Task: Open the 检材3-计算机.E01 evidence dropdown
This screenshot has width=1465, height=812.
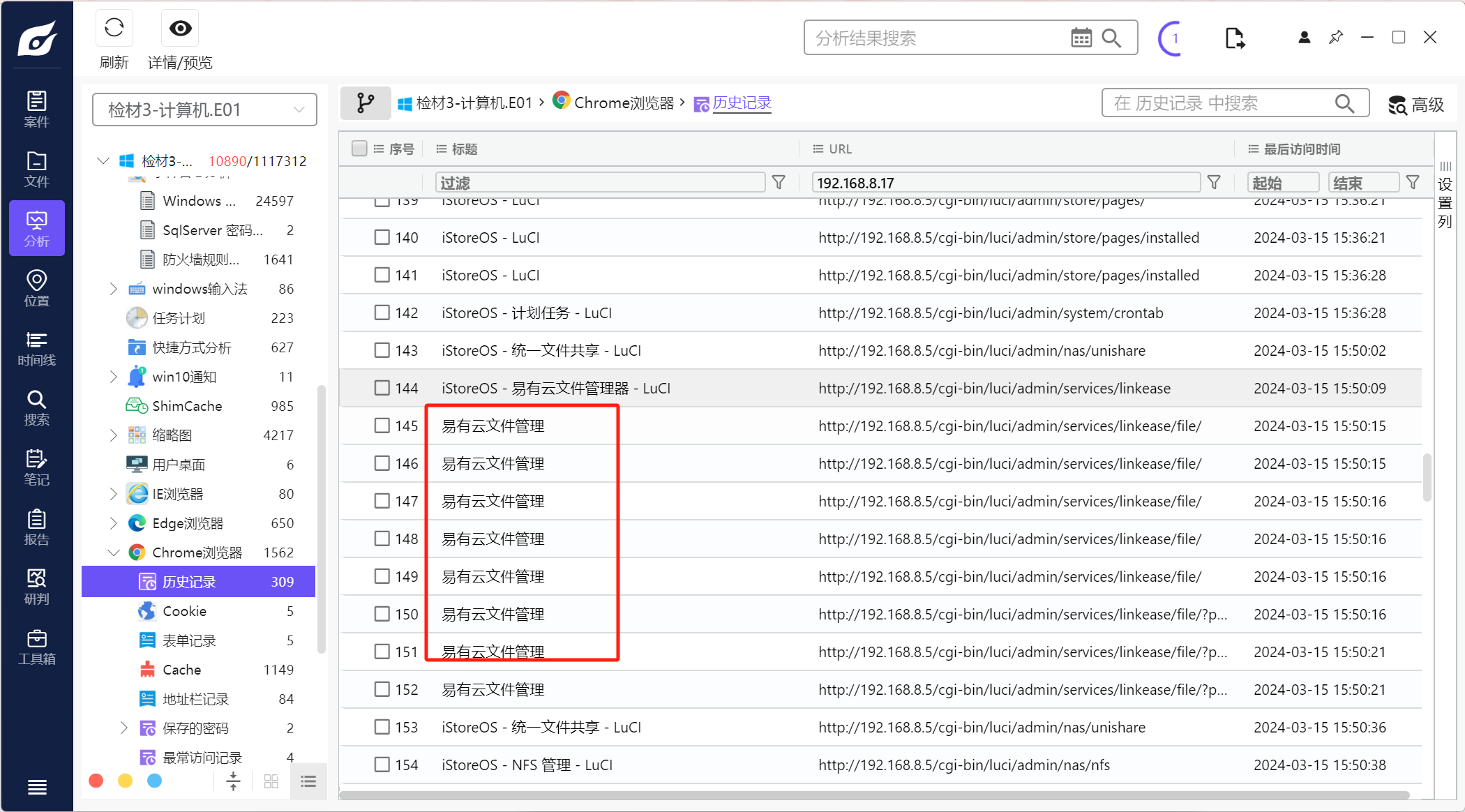Action: pos(204,110)
